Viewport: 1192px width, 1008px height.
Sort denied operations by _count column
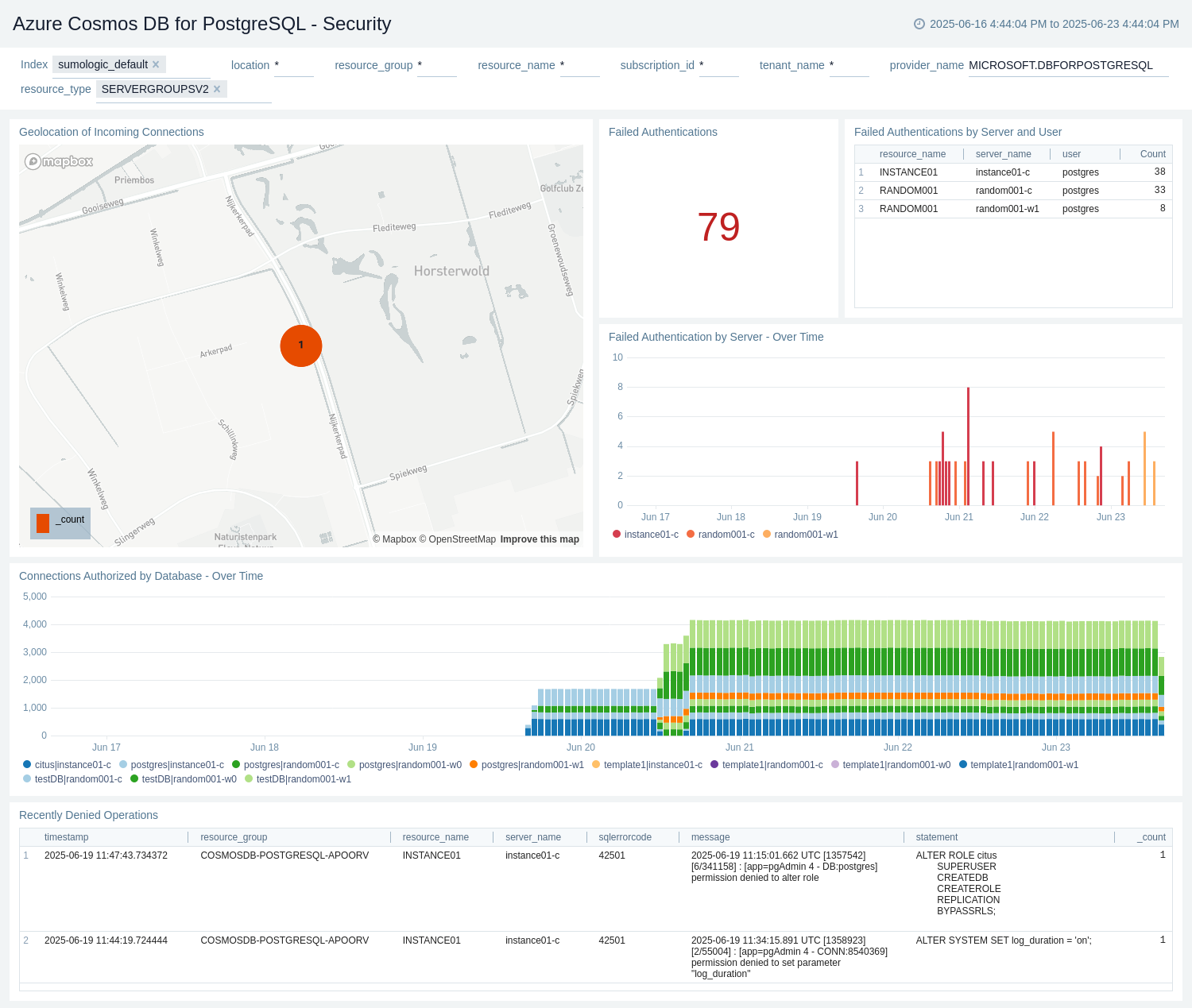pyautogui.click(x=1151, y=837)
